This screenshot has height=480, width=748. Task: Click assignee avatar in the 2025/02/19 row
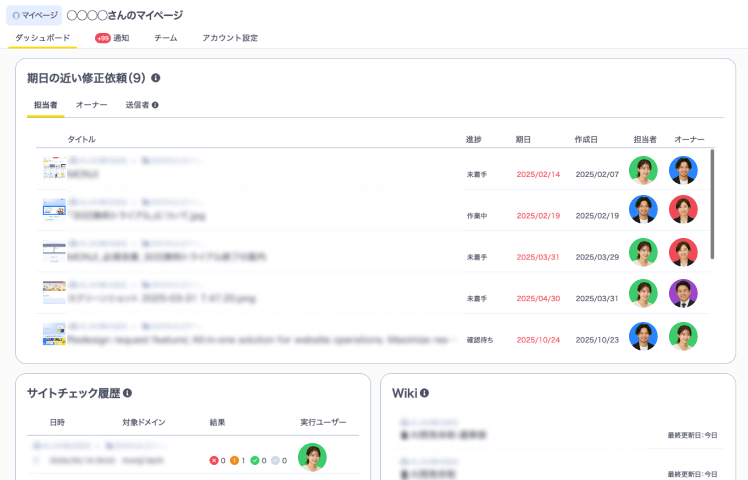tap(643, 209)
